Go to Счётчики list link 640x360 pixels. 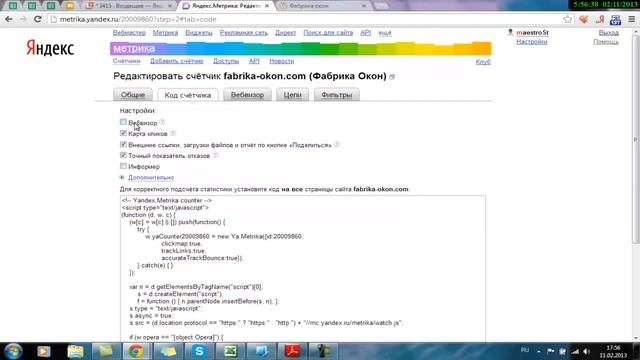(127, 61)
